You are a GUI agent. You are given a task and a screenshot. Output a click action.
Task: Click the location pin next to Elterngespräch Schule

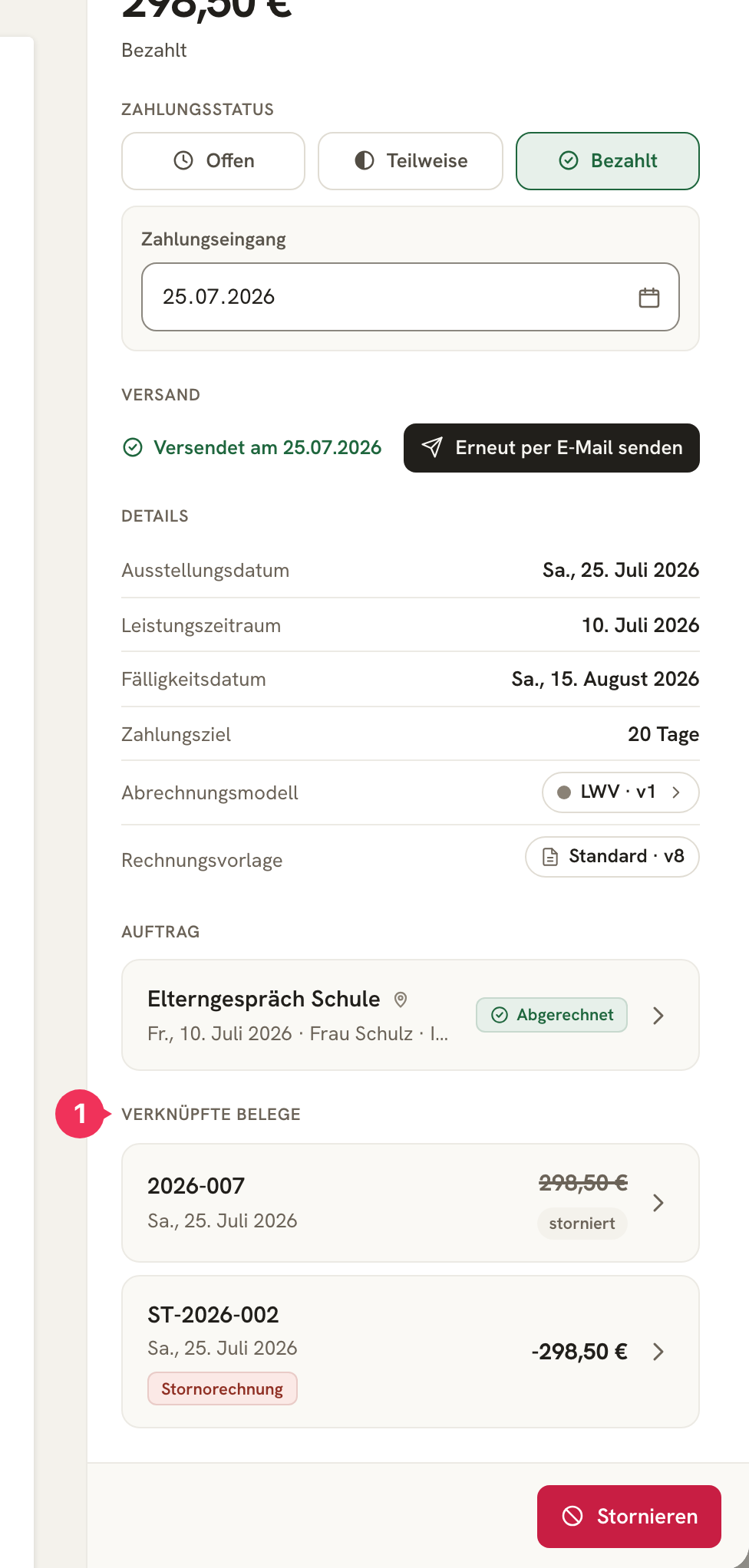click(x=400, y=999)
